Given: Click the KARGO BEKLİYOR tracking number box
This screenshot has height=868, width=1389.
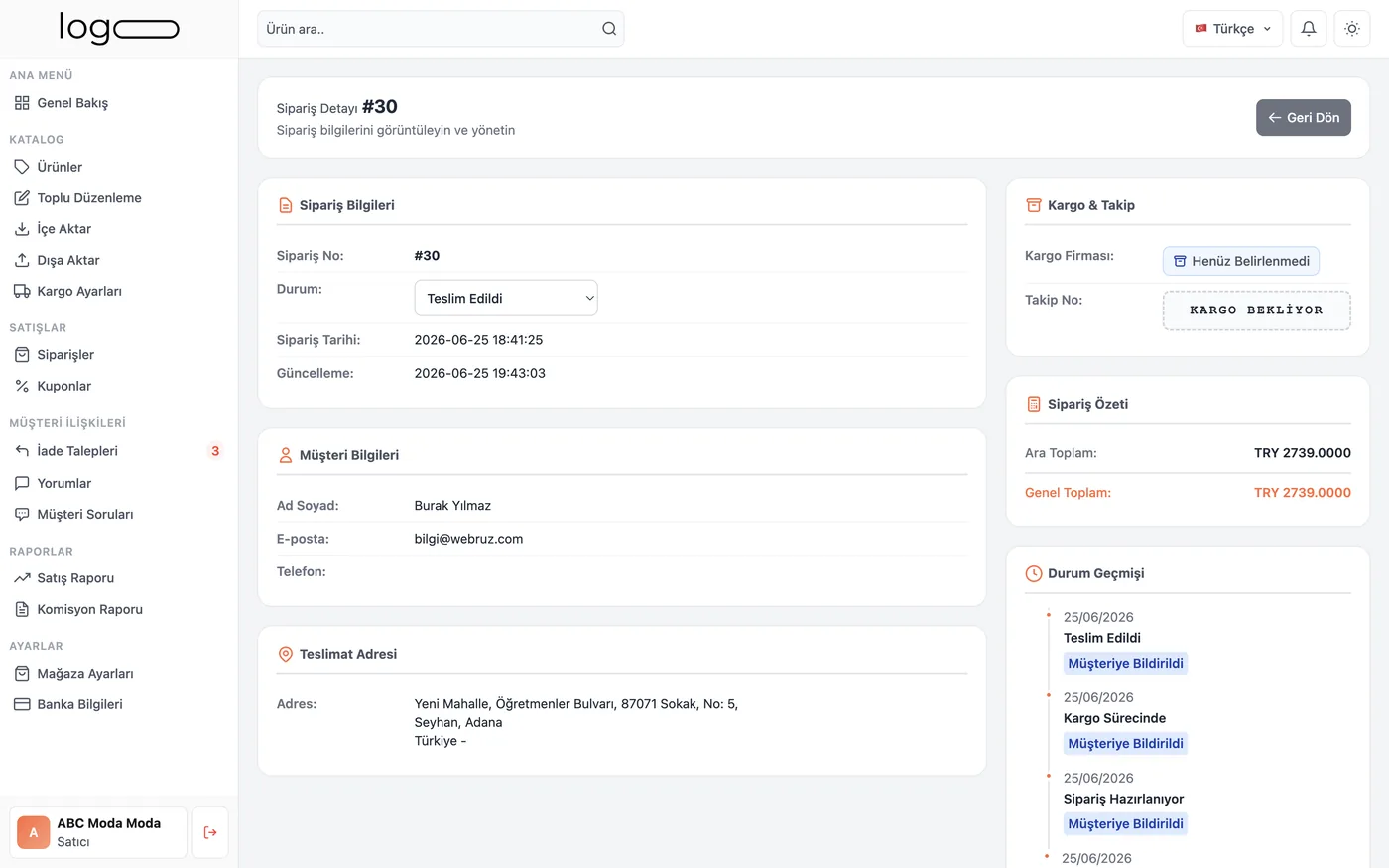Looking at the screenshot, I should click(x=1256, y=310).
